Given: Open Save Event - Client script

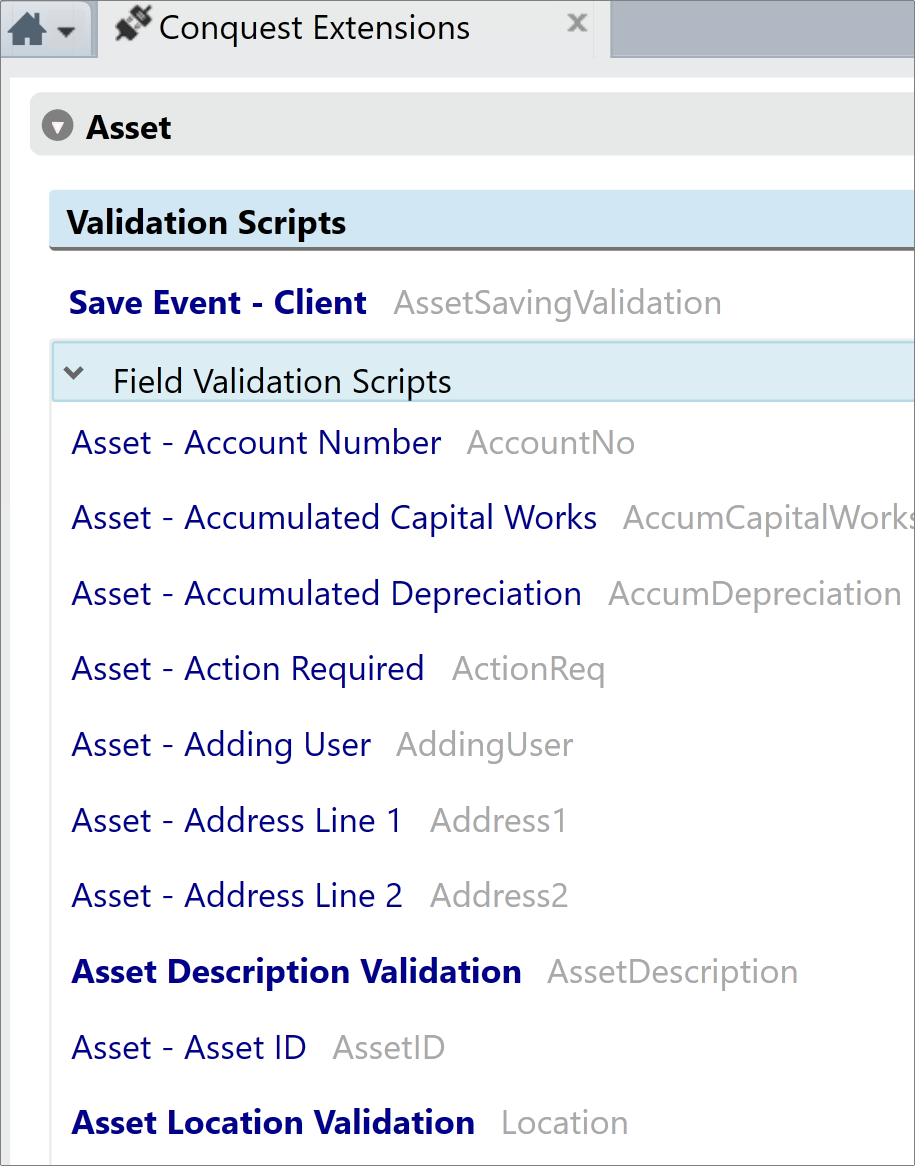Looking at the screenshot, I should pos(218,303).
